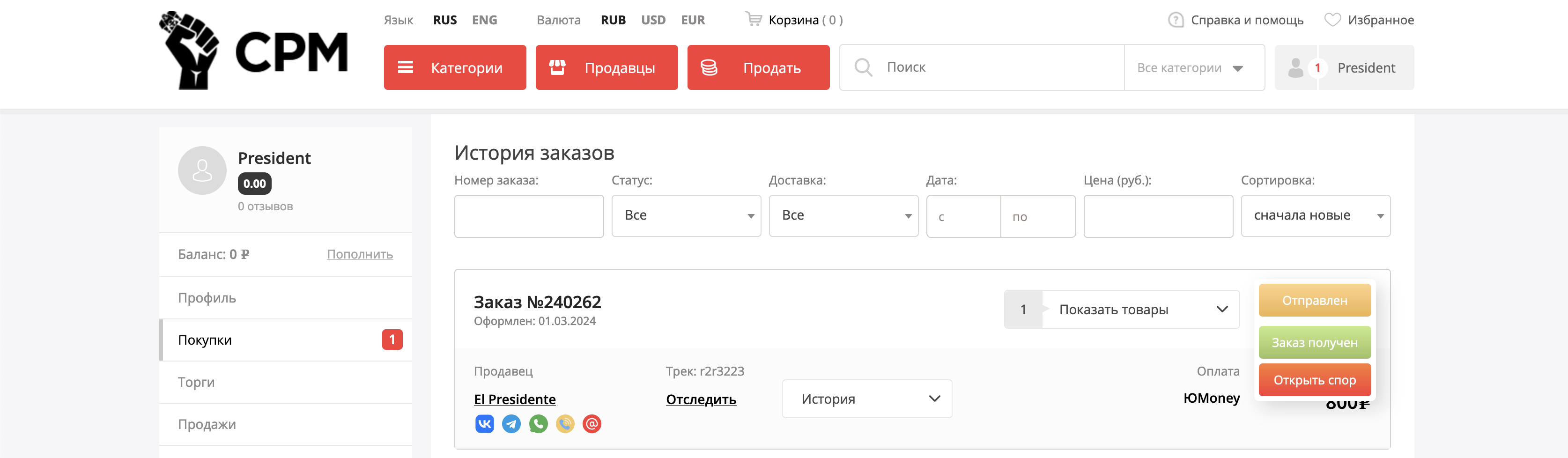Click the Заказ №240262 heading
The height and width of the screenshot is (458, 1568).
(538, 302)
